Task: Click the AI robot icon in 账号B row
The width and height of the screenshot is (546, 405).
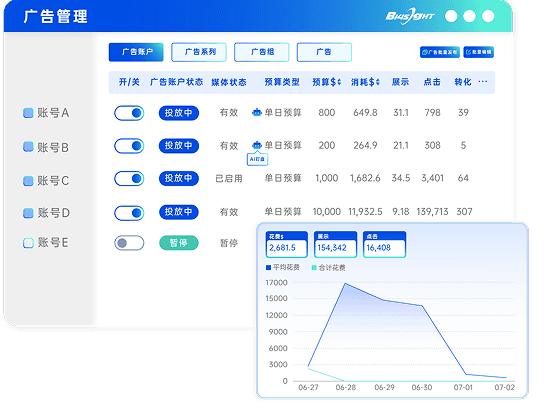Action: point(257,145)
